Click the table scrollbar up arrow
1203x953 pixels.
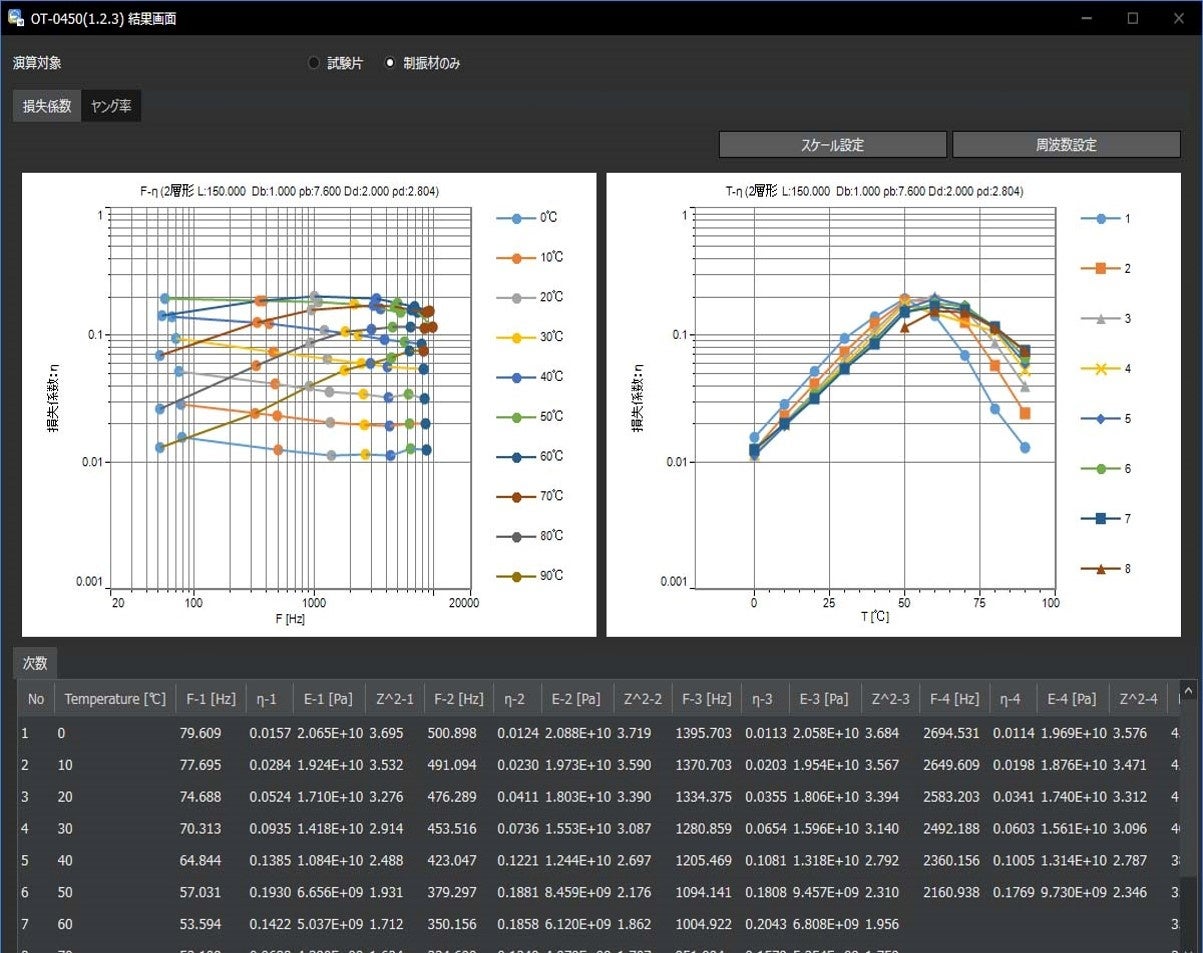(1188, 690)
